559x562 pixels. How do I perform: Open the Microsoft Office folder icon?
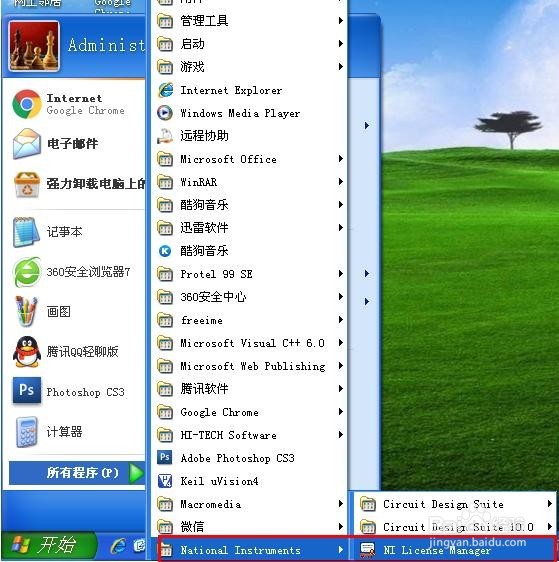point(165,159)
